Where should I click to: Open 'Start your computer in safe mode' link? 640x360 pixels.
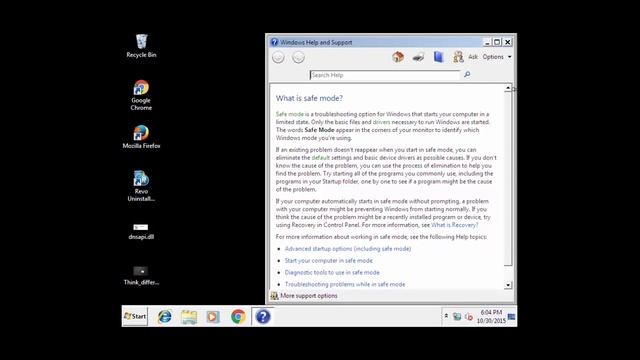[x=329, y=260]
